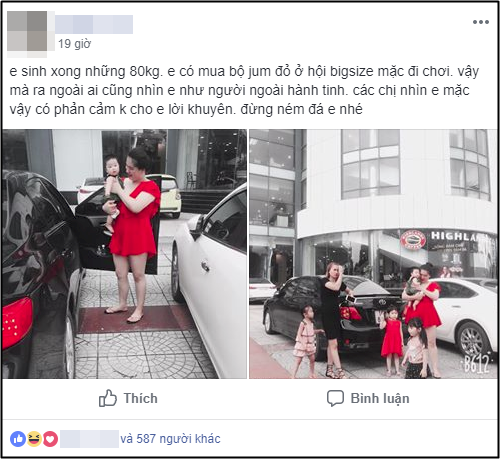Click the post caption starting "e sinh xong"
The height and width of the screenshot is (459, 500).
244,90
